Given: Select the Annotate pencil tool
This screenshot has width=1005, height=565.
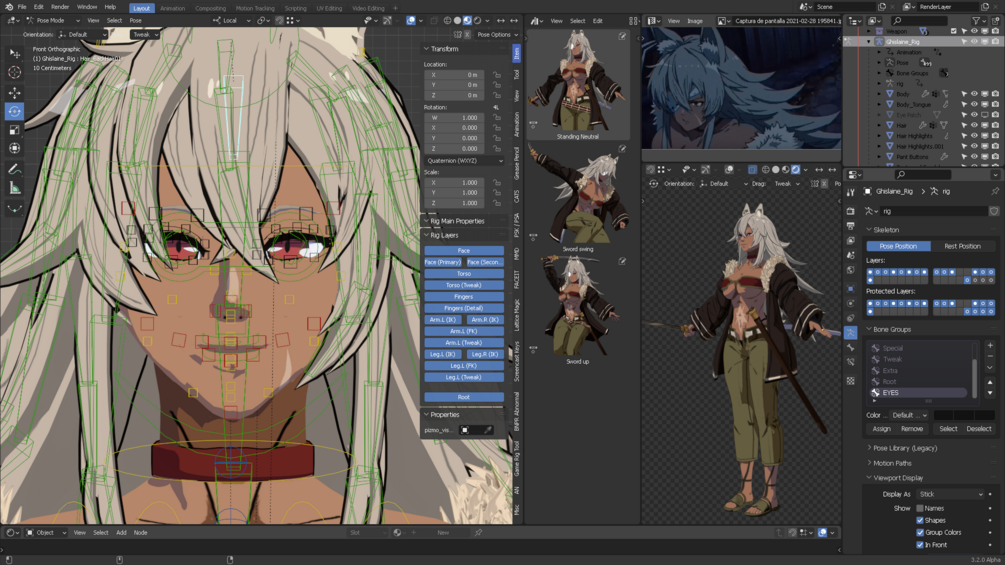Looking at the screenshot, I should point(15,169).
